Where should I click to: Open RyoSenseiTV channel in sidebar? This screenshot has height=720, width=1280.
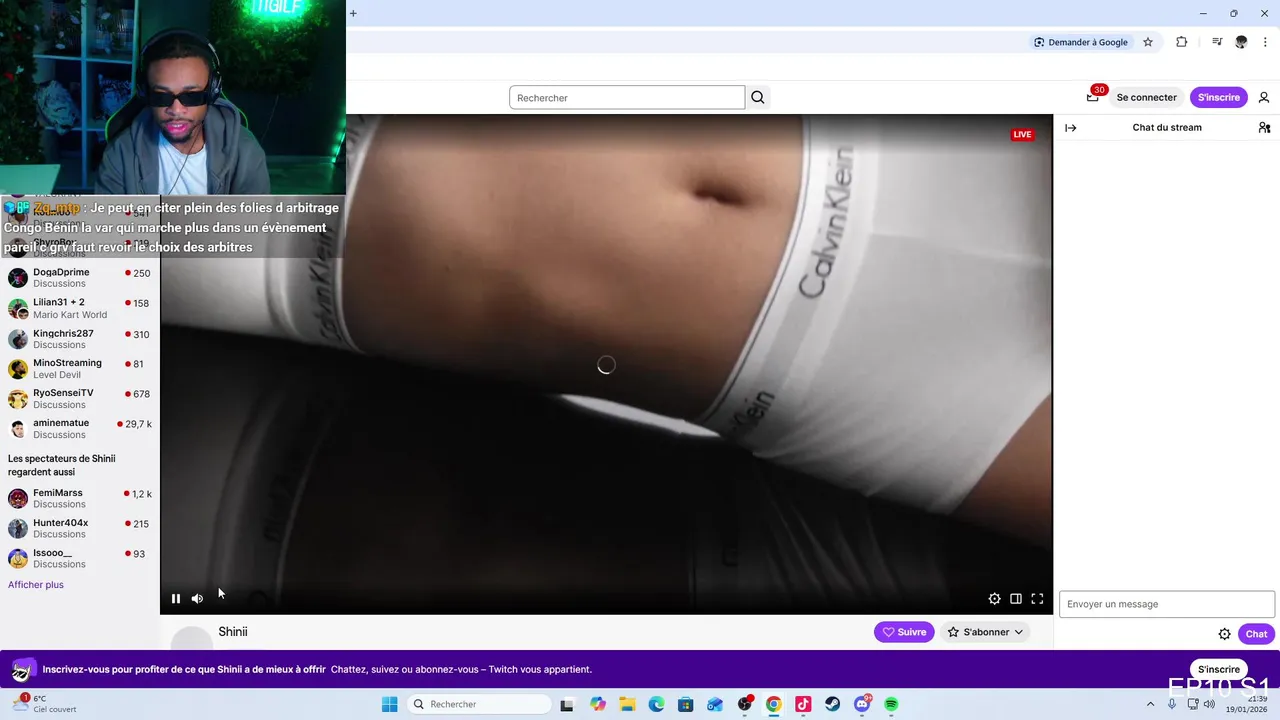(x=80, y=399)
